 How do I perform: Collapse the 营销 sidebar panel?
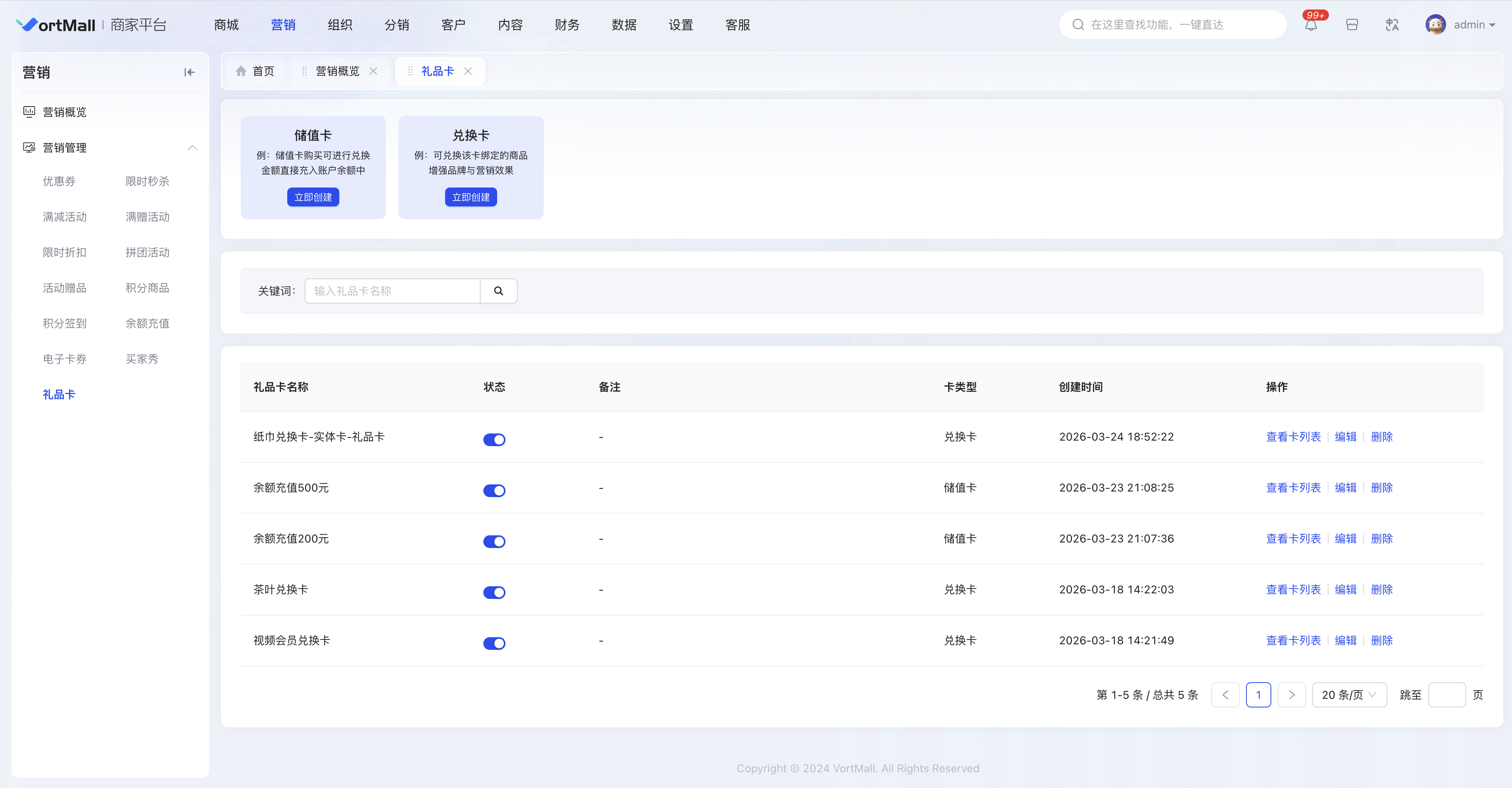pos(189,72)
